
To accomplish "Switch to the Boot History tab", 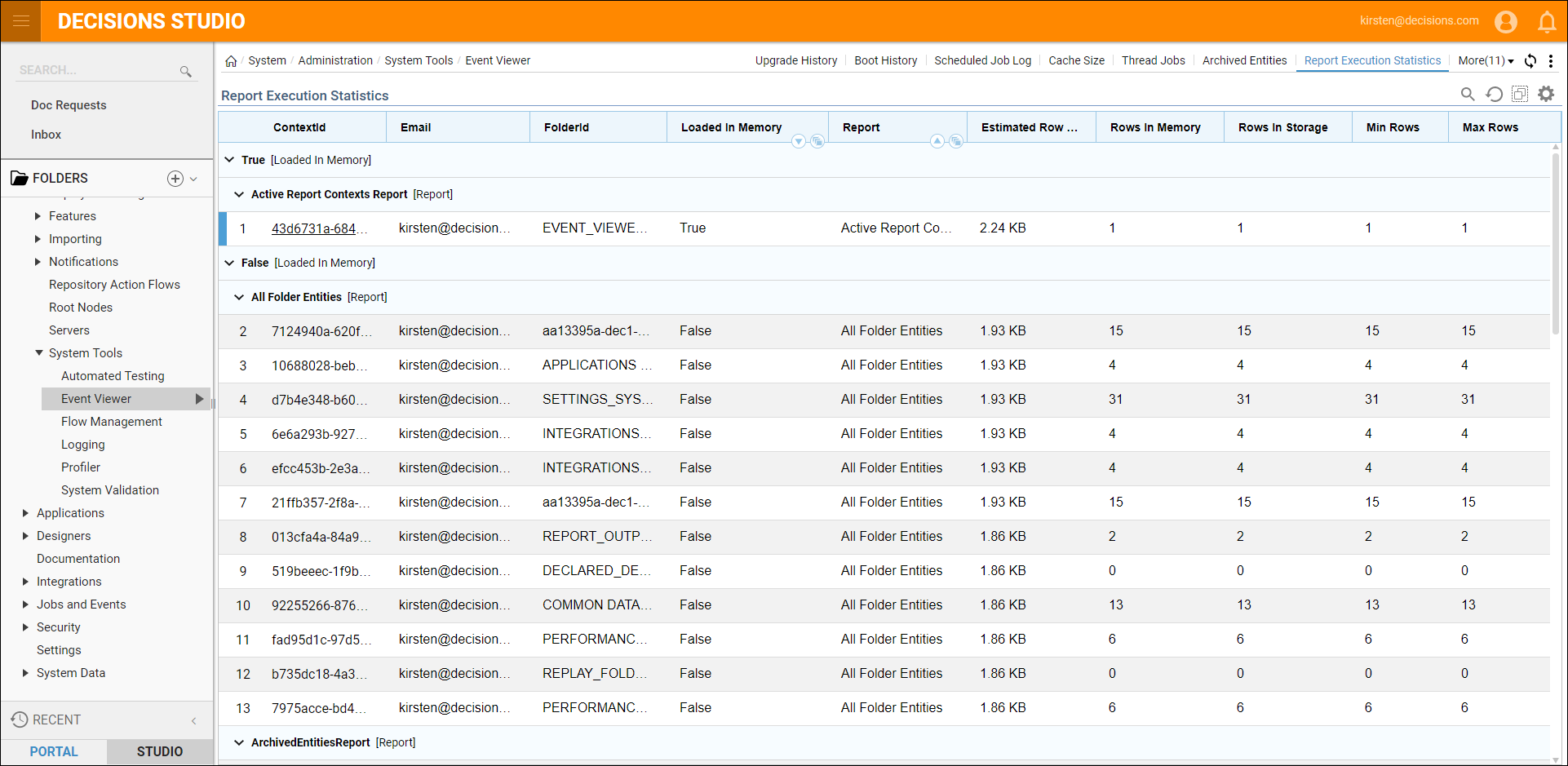I will [886, 61].
